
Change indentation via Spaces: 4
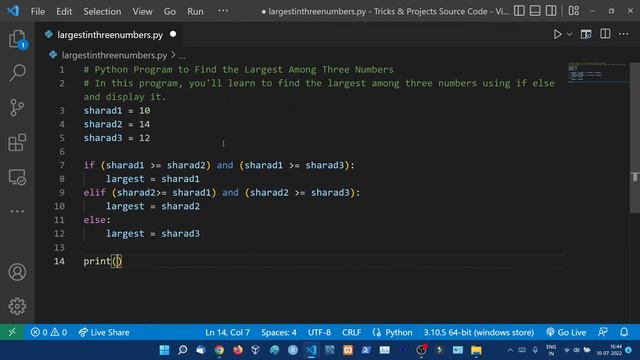coord(279,332)
